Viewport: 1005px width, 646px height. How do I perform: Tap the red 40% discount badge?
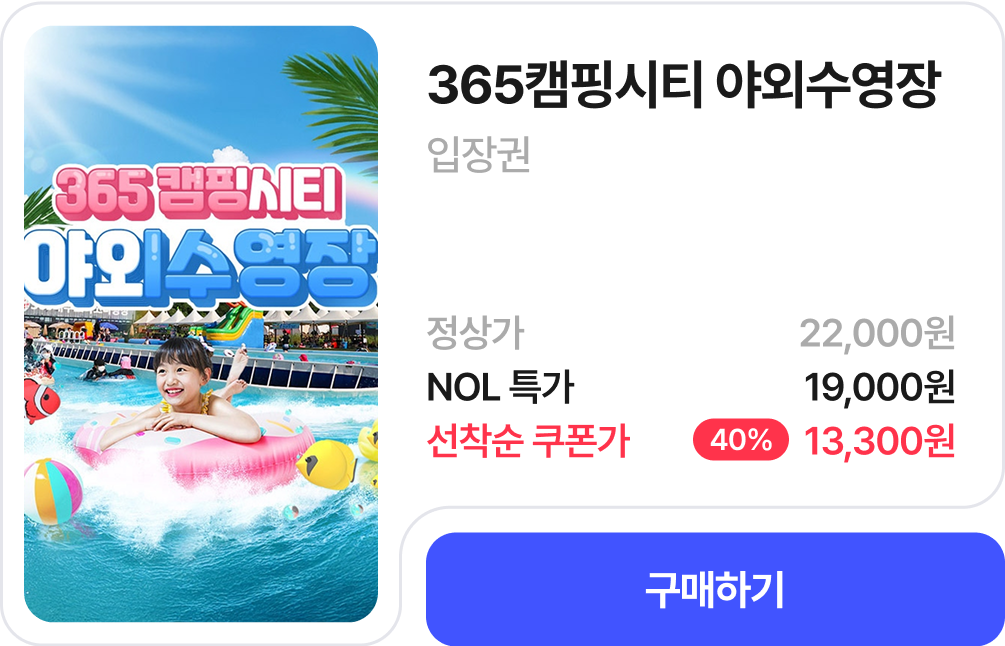[x=740, y=440]
